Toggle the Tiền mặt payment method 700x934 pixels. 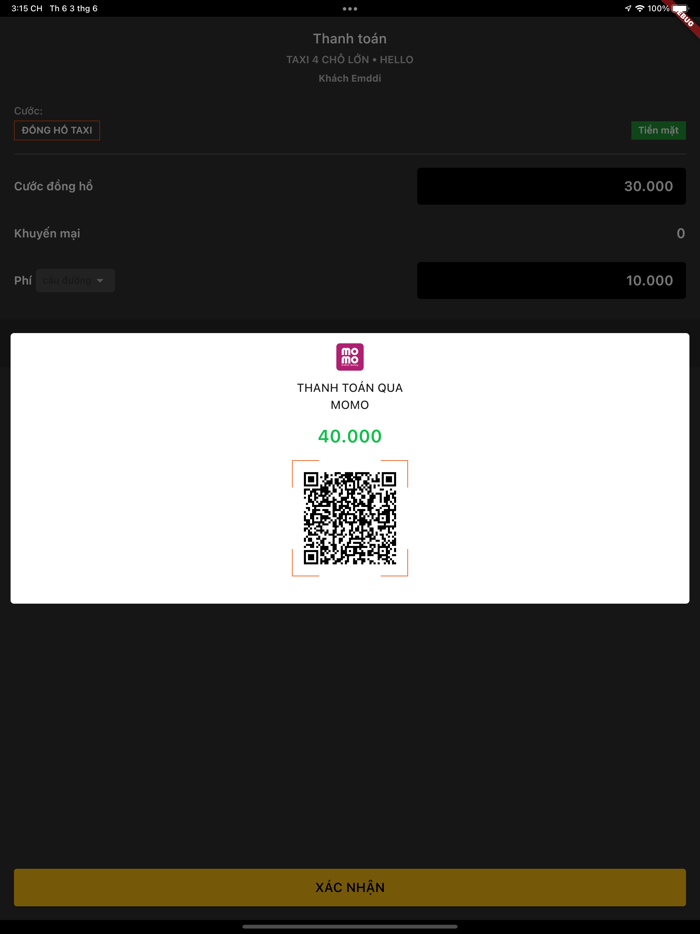(658, 130)
